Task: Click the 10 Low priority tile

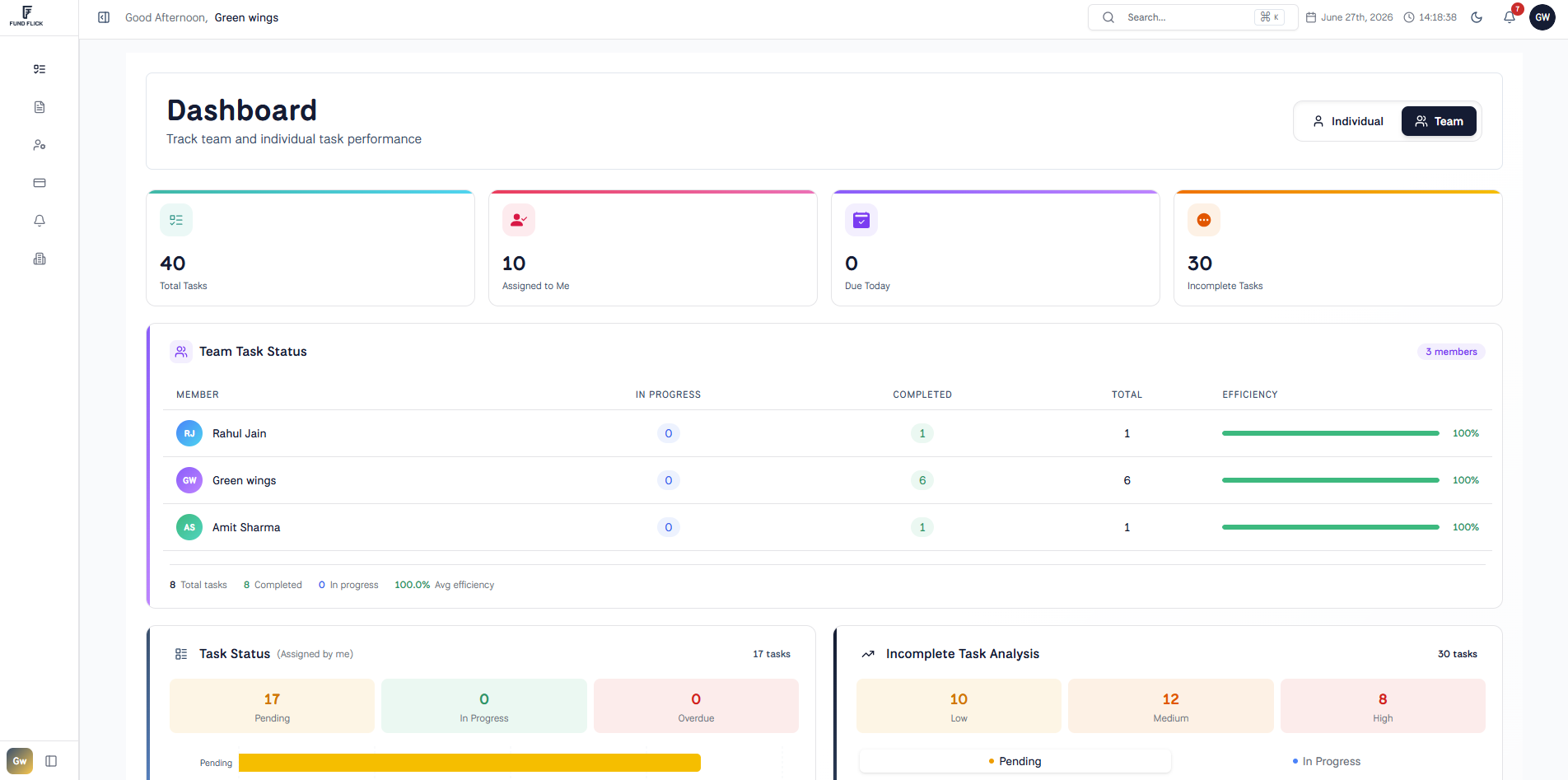Action: coord(959,706)
